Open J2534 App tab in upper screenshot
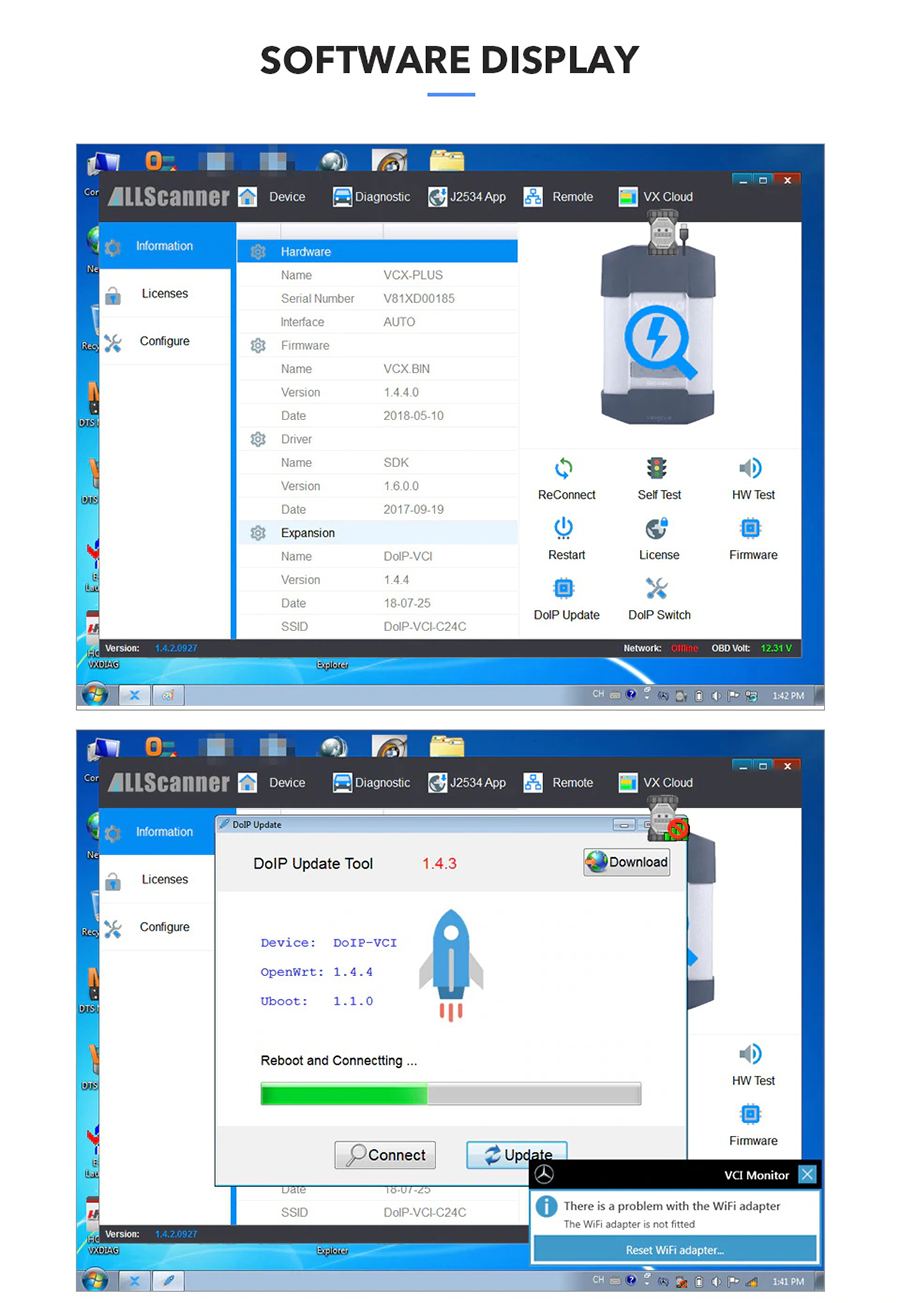The width and height of the screenshot is (900, 1303). pos(467,197)
